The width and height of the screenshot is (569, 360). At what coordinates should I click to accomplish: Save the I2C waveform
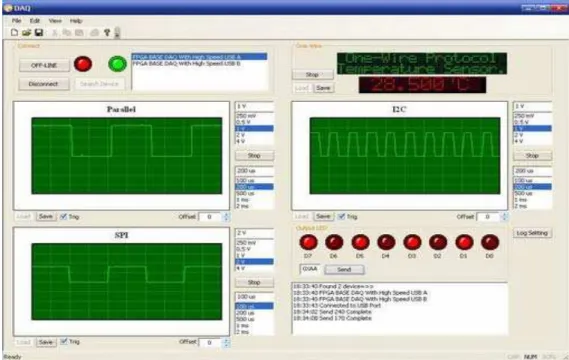click(x=323, y=217)
